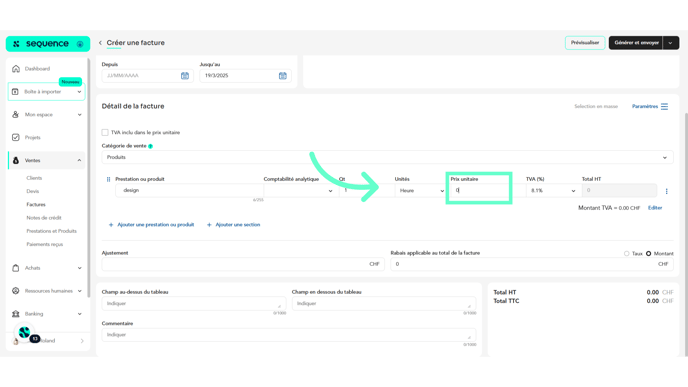Open the user profile chevron
Image resolution: width=688 pixels, height=387 pixels.
82,341
